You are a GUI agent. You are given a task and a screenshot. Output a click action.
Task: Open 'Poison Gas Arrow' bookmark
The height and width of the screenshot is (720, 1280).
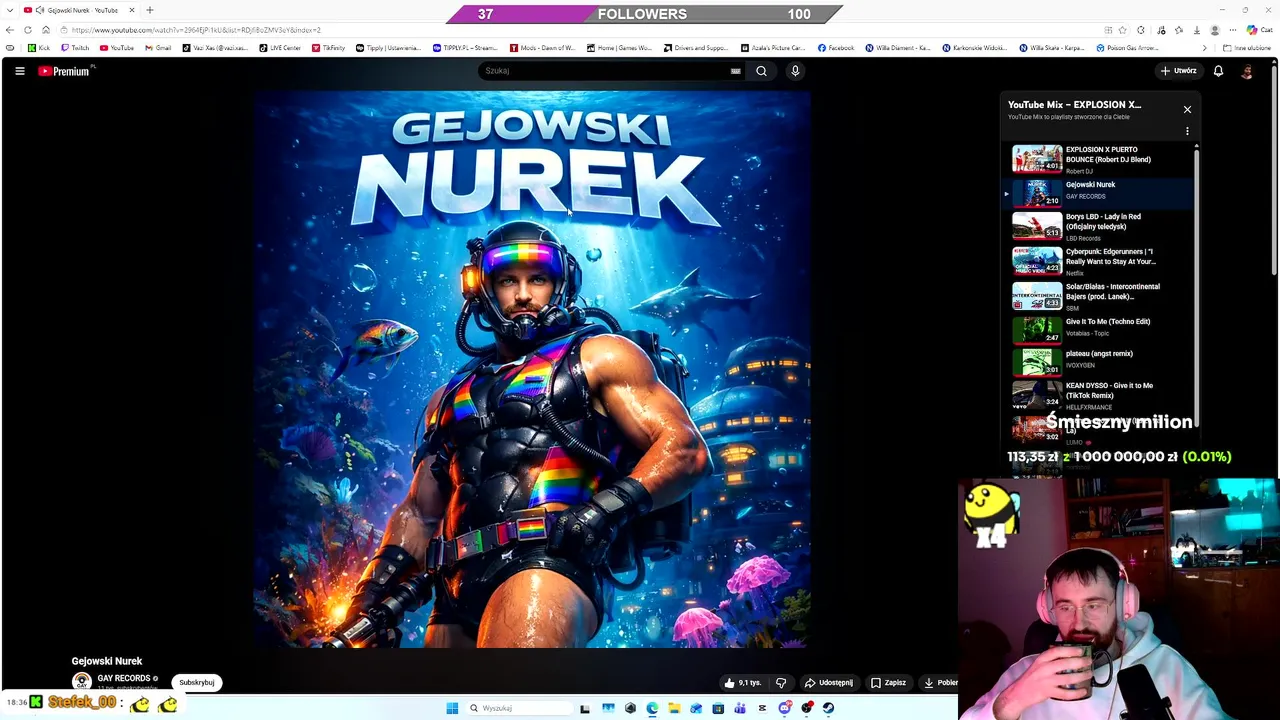[x=1127, y=48]
